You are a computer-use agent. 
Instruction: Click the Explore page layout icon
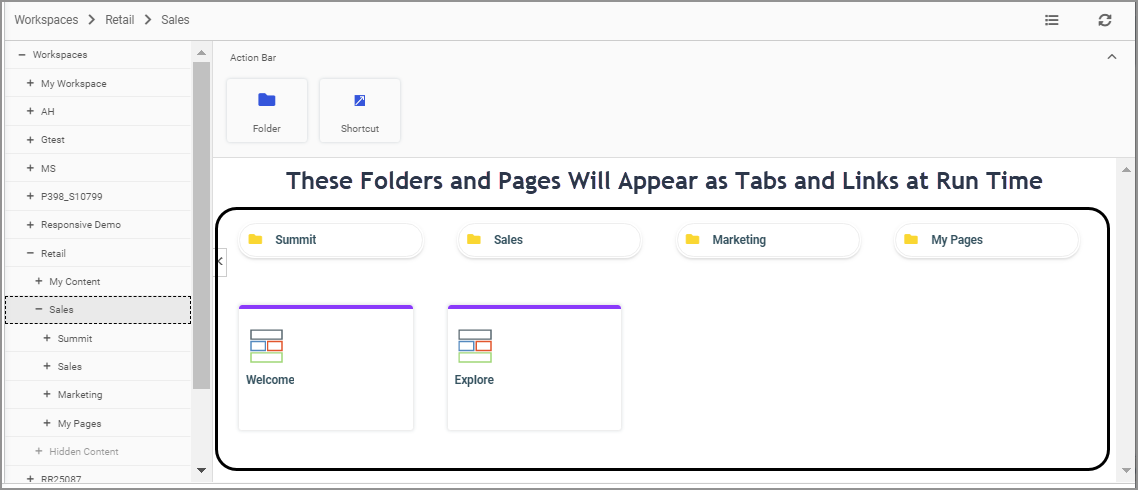click(x=475, y=345)
